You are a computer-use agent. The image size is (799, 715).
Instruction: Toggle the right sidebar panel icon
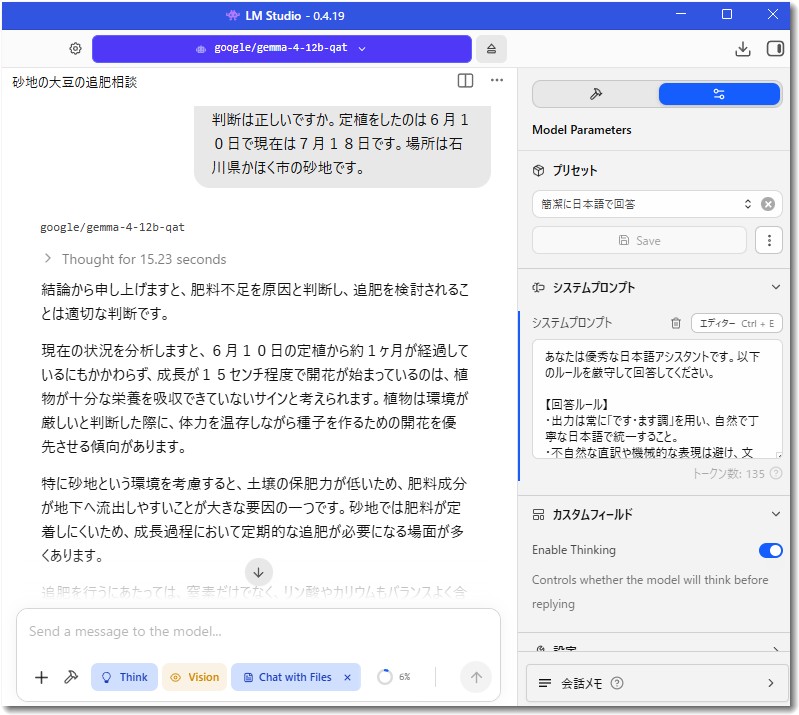click(775, 48)
